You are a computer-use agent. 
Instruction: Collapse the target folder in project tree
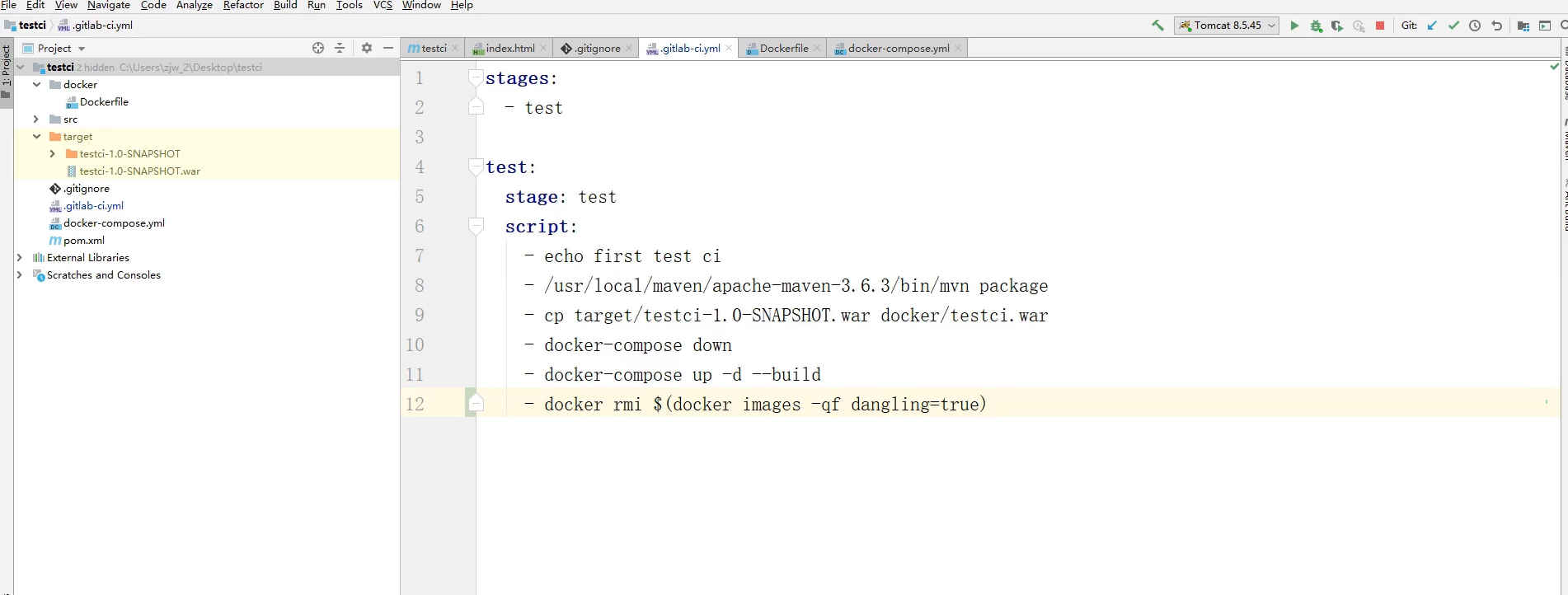[36, 137]
